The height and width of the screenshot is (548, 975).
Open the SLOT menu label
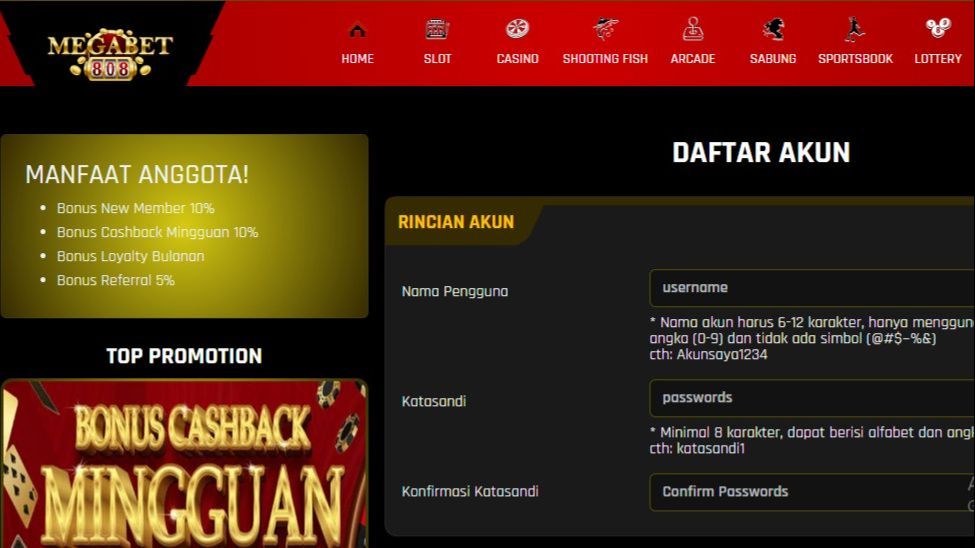click(x=437, y=58)
